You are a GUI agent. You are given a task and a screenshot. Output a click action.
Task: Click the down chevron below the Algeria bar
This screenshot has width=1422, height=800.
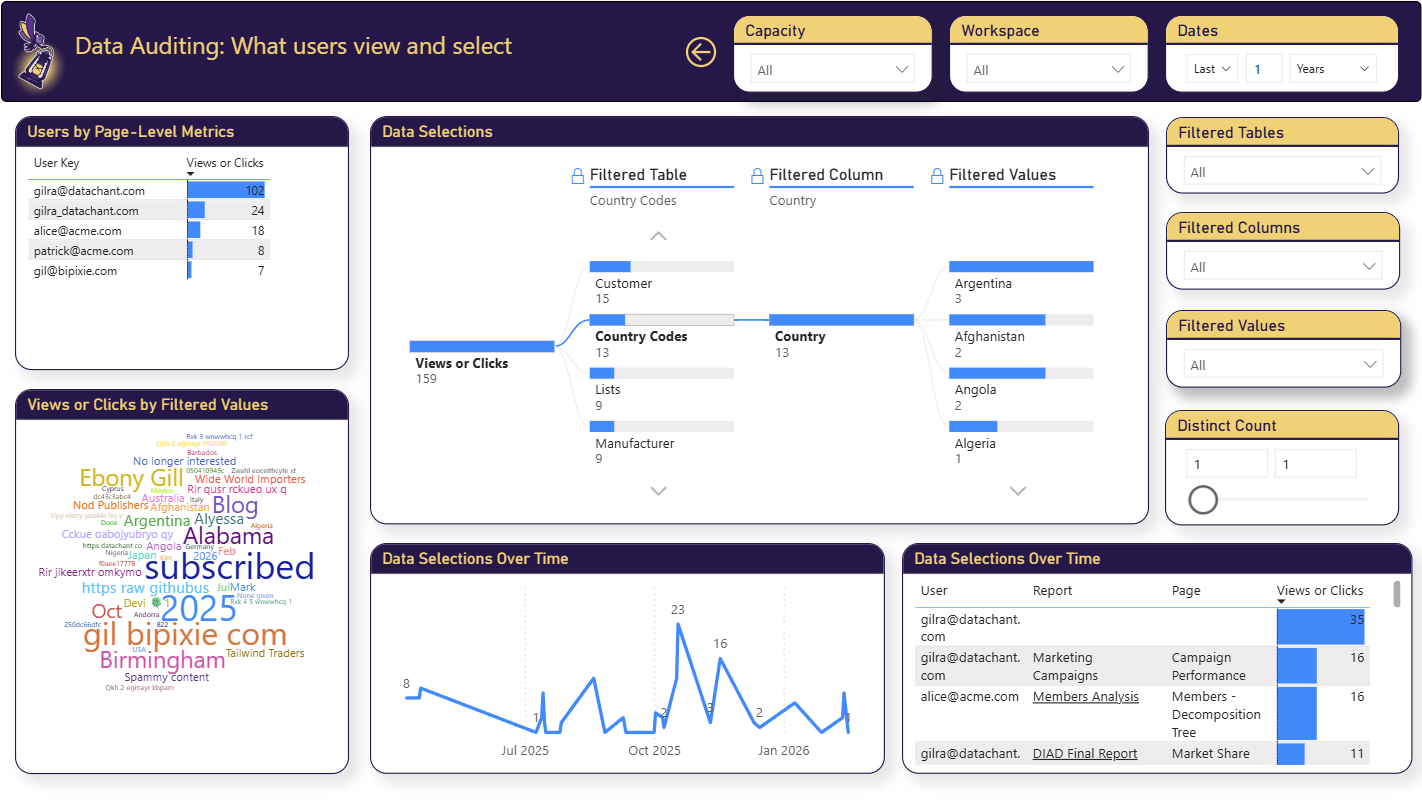click(1018, 491)
